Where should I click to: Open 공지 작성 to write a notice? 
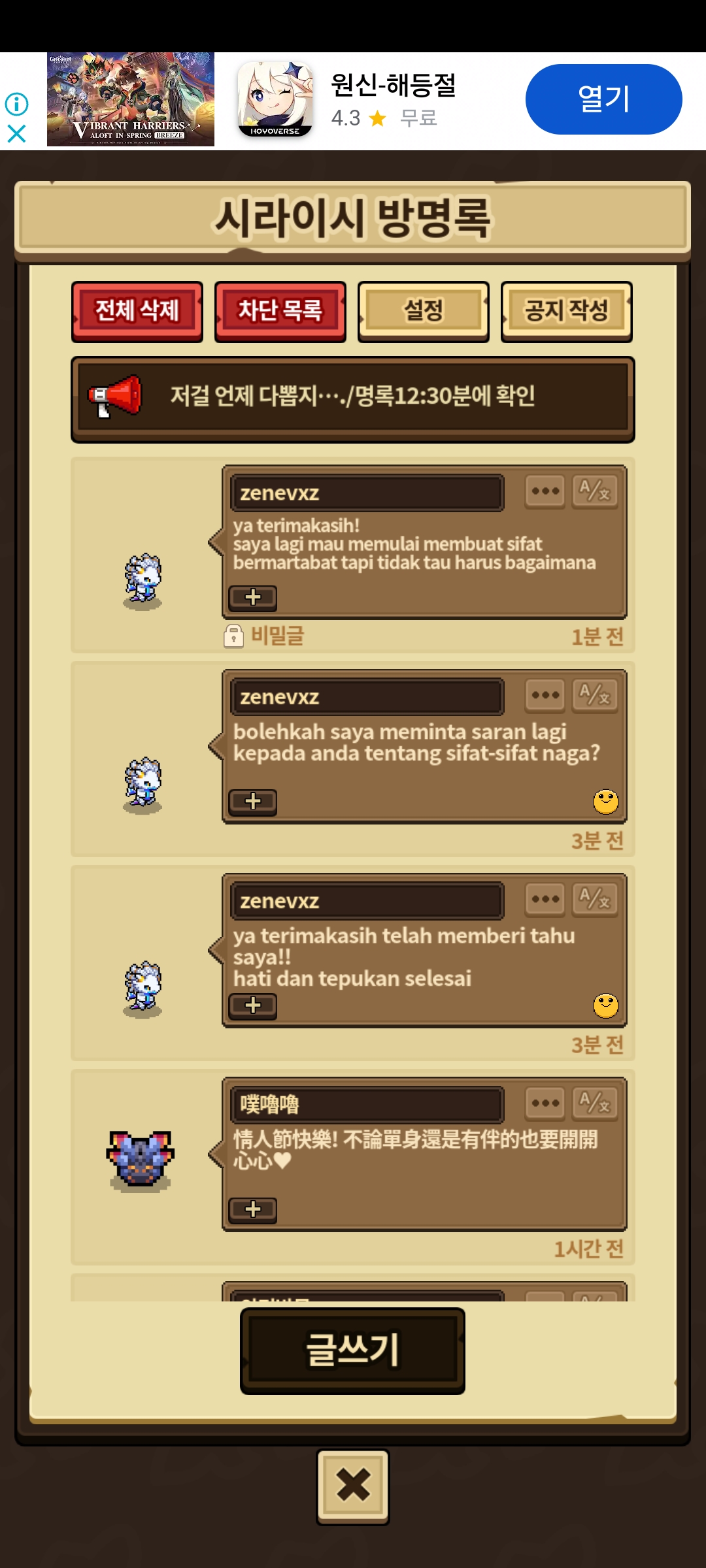click(x=567, y=312)
